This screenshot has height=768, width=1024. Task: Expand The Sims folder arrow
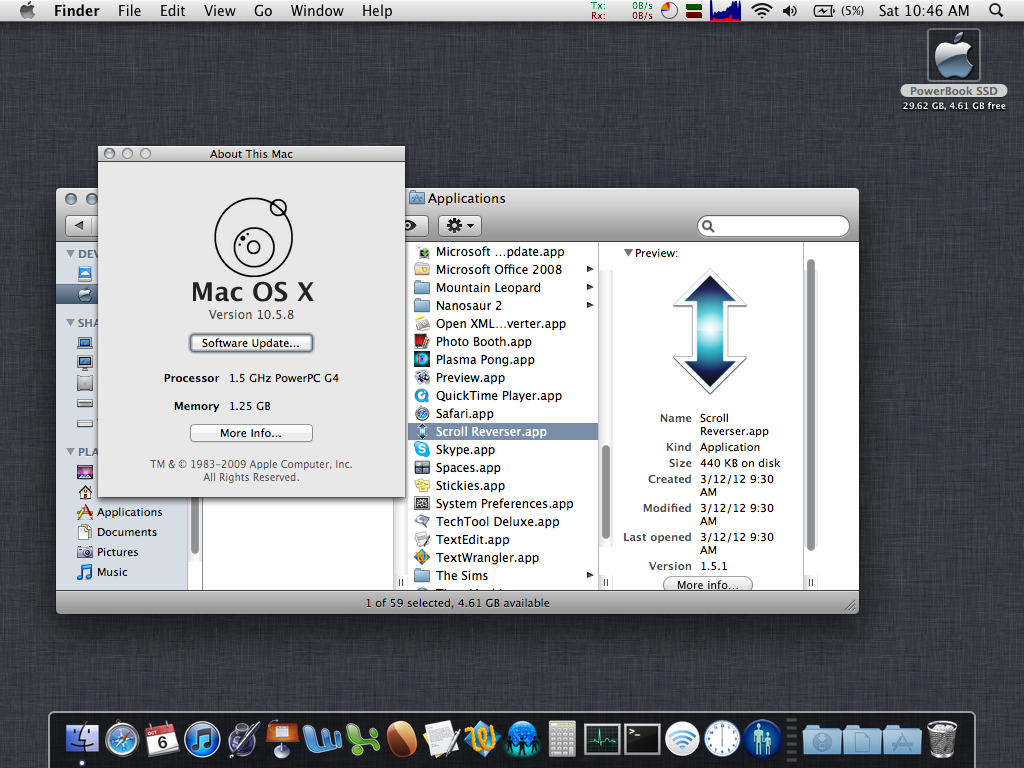590,575
